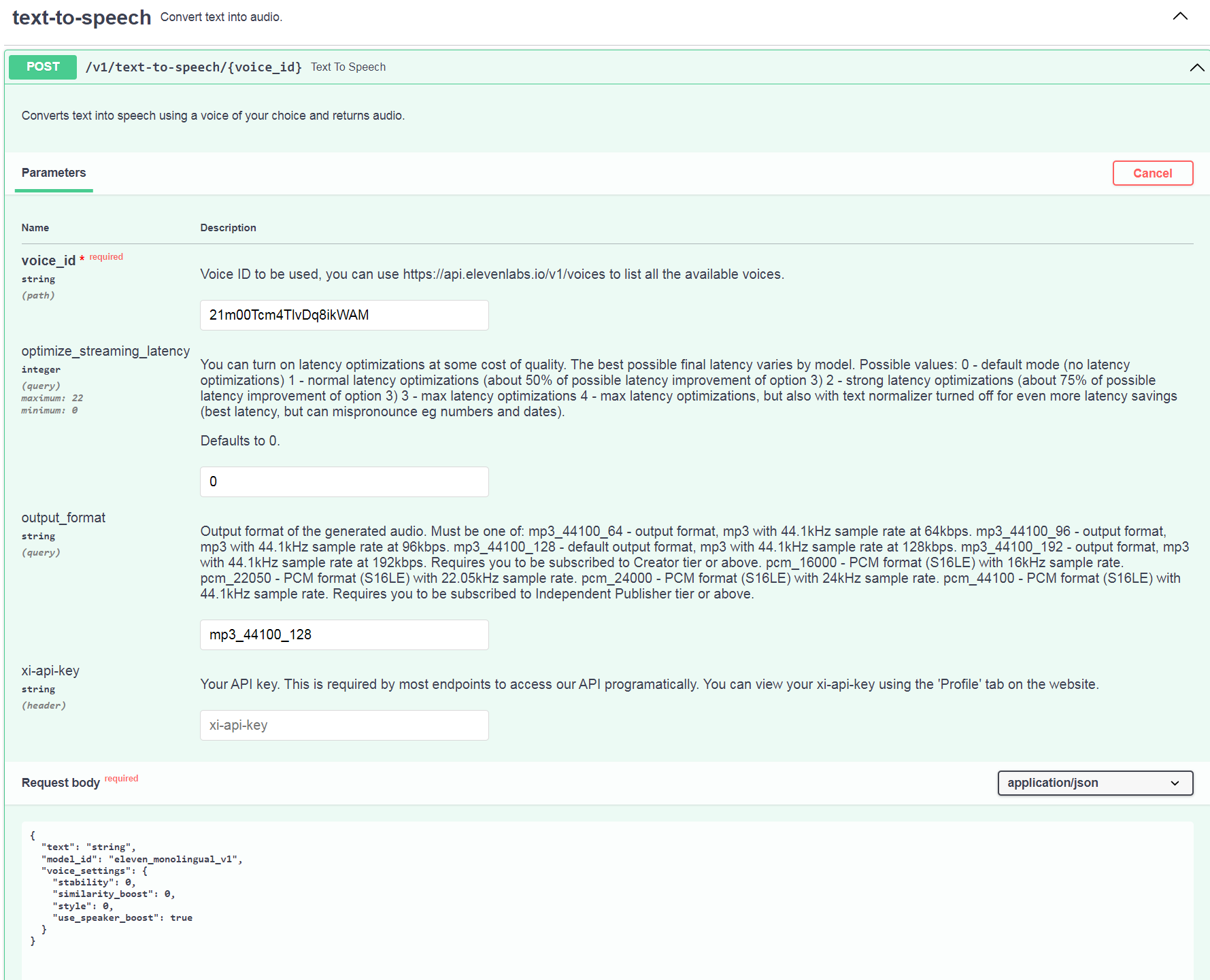
Task: Click the text-to-speech tag heading
Action: (x=82, y=18)
